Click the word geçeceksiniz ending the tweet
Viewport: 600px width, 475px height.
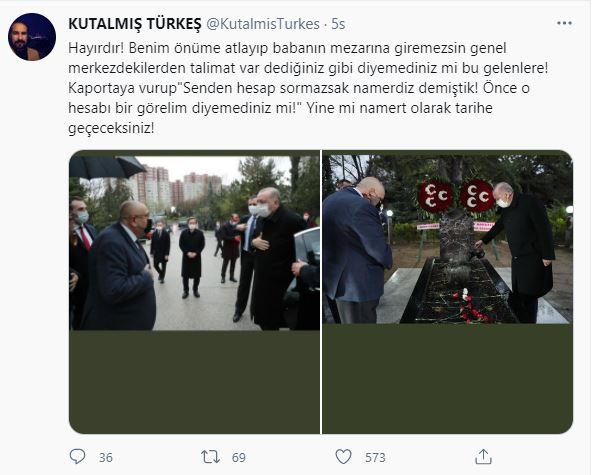pyautogui.click(x=111, y=128)
